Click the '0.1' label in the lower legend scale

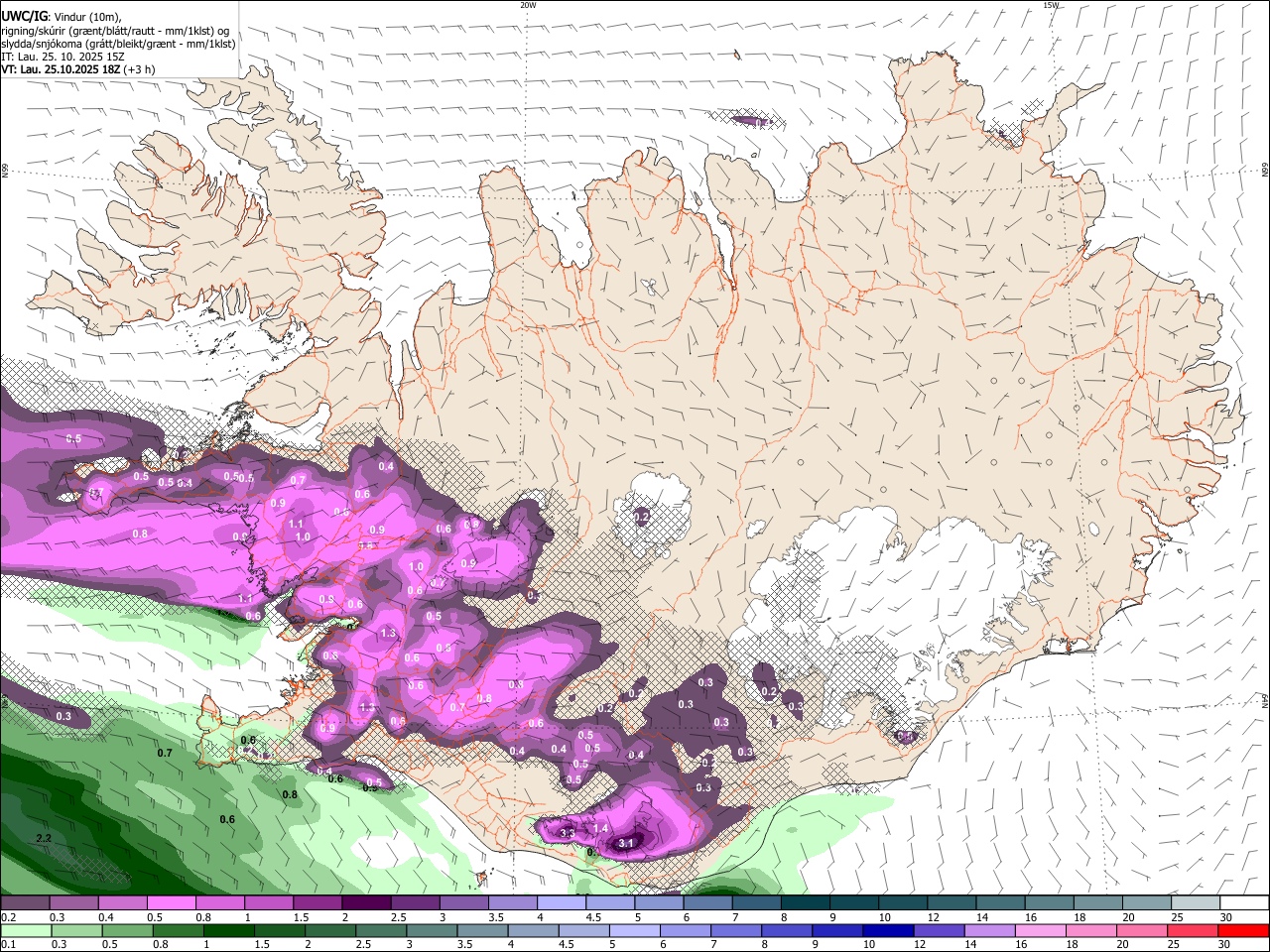pyautogui.click(x=8, y=945)
